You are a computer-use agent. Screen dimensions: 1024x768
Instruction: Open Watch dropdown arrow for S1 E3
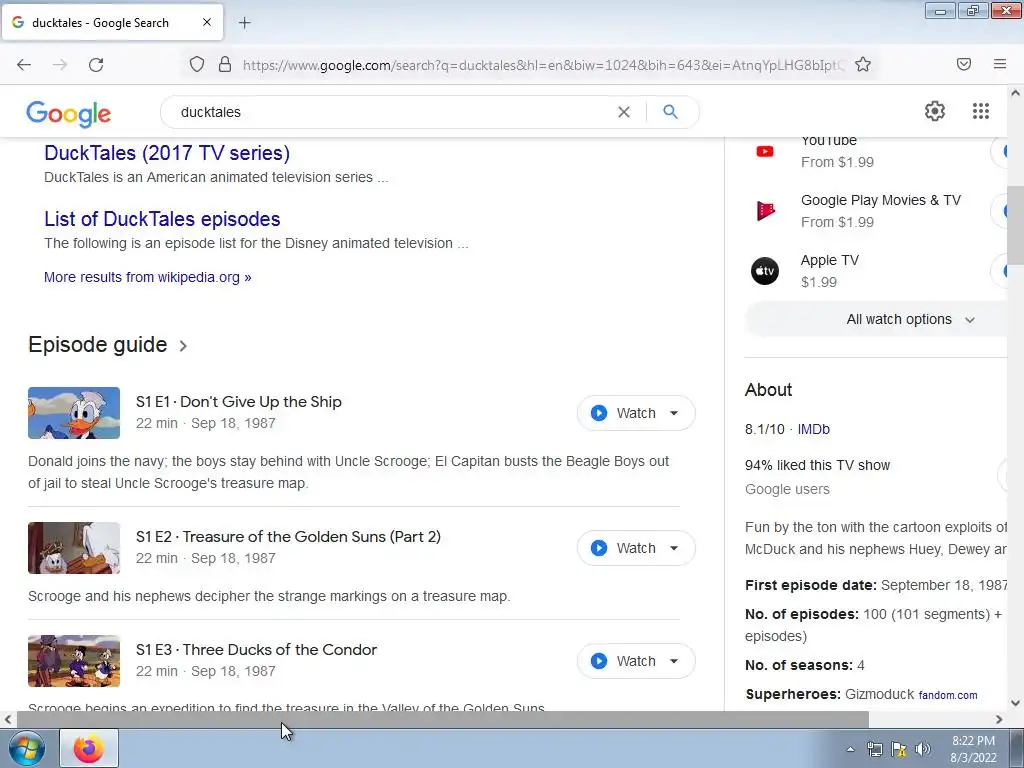674,662
